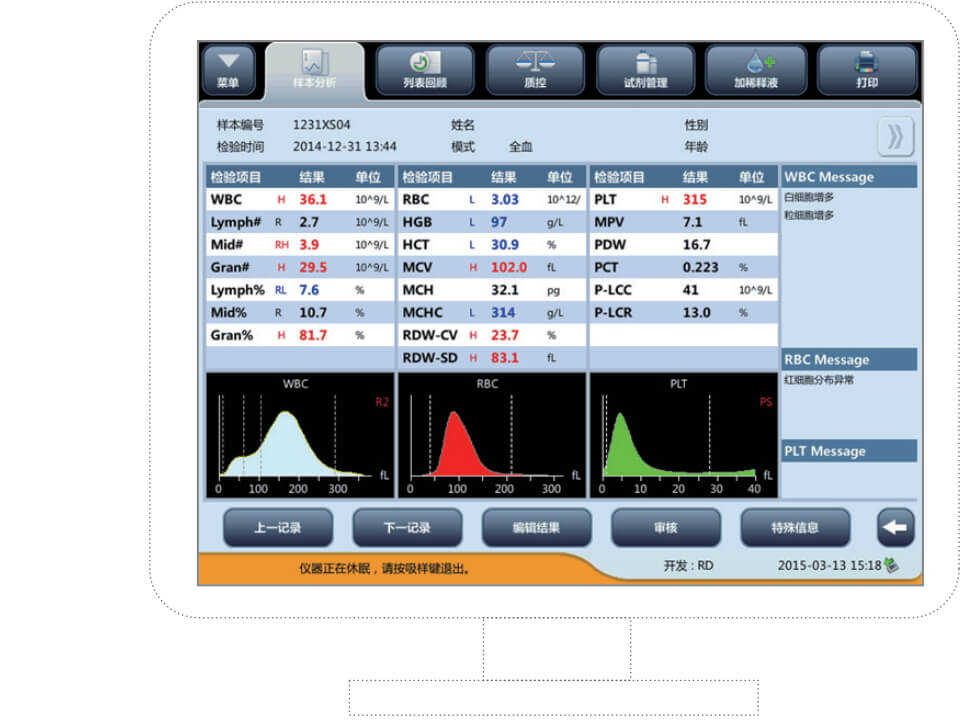Expand patient info with double-chevron button
This screenshot has width=960, height=720.
[x=895, y=137]
